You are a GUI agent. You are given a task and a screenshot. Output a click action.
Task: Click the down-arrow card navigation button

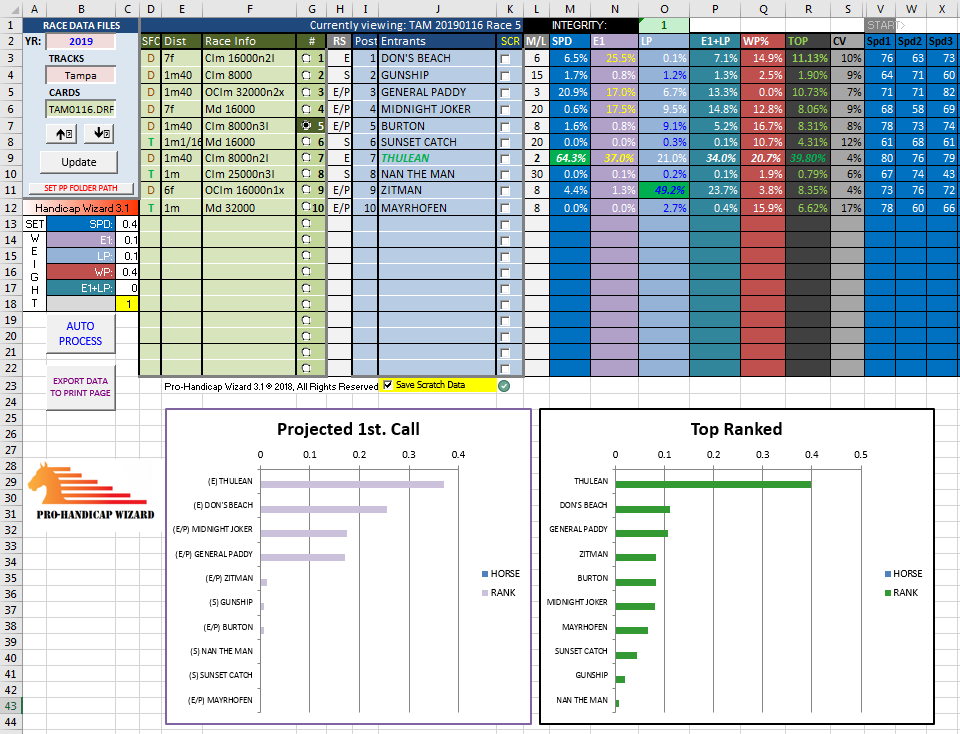(100, 133)
